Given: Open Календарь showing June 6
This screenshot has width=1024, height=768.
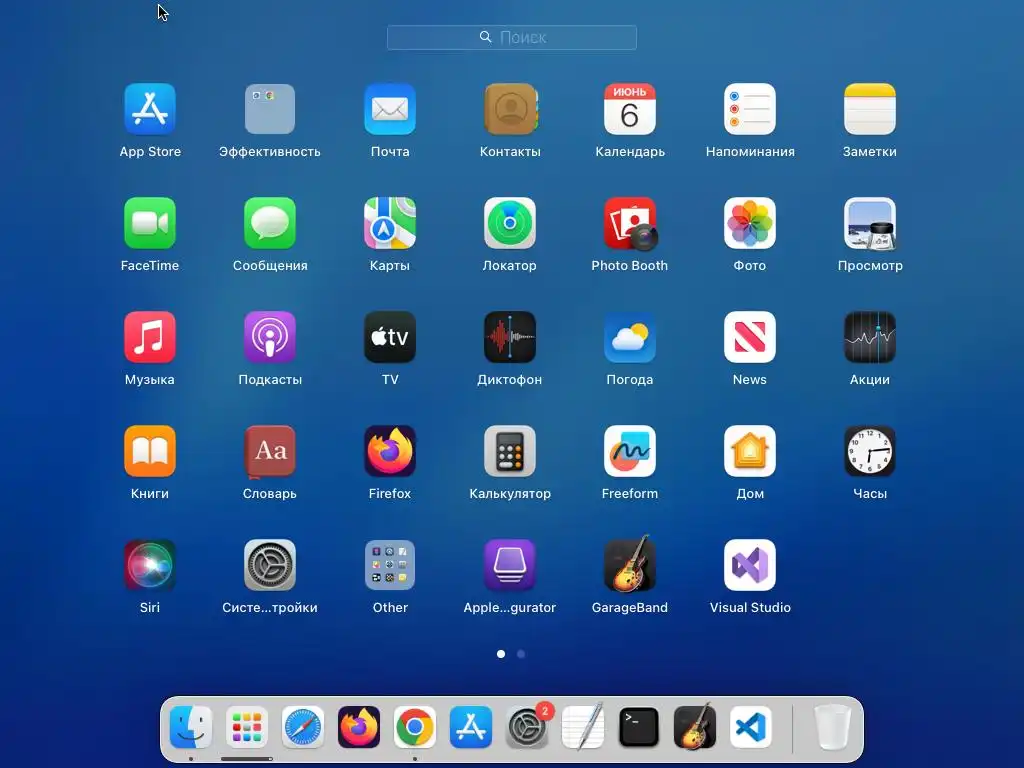Looking at the screenshot, I should (630, 109).
